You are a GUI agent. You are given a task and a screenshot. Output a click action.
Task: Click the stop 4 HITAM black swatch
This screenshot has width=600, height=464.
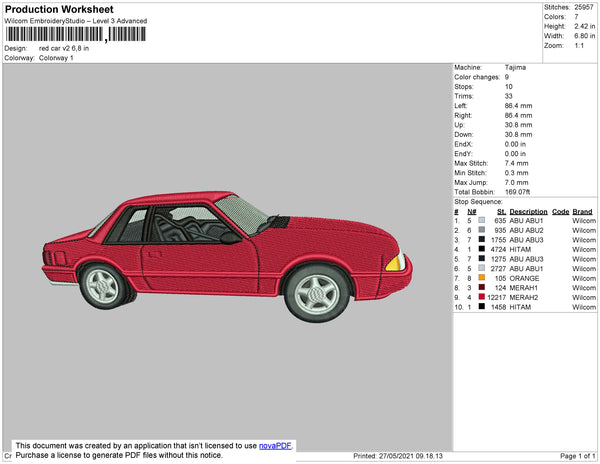click(481, 248)
